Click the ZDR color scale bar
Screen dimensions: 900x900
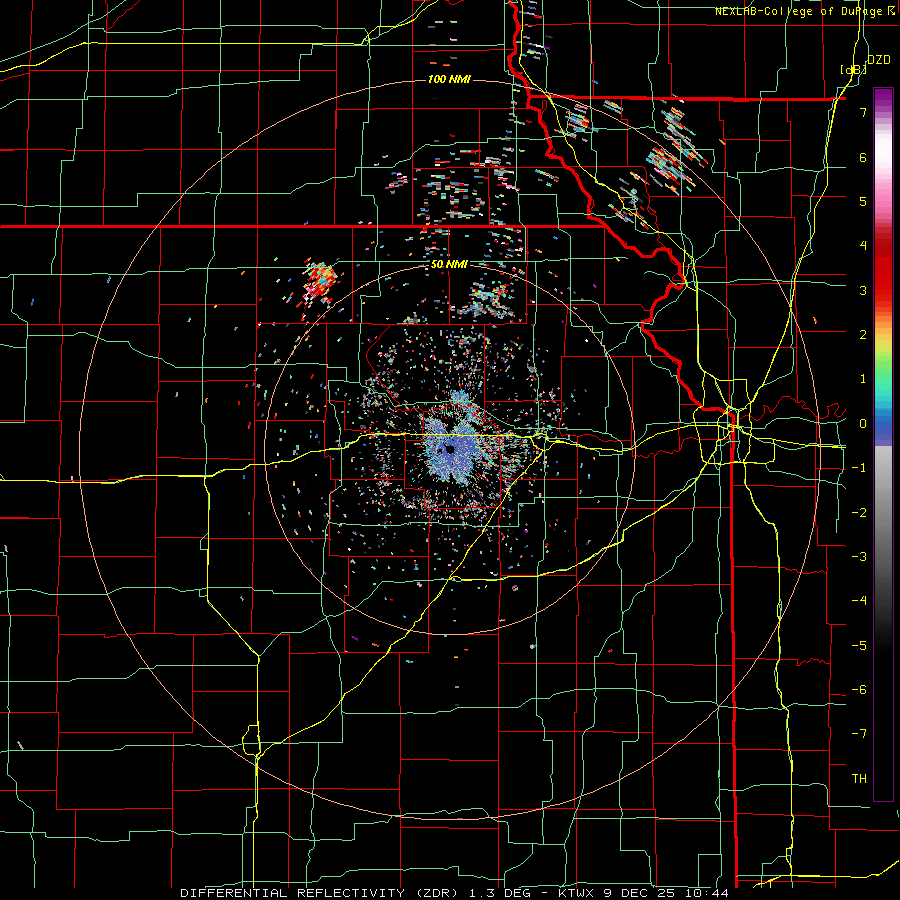(x=883, y=444)
